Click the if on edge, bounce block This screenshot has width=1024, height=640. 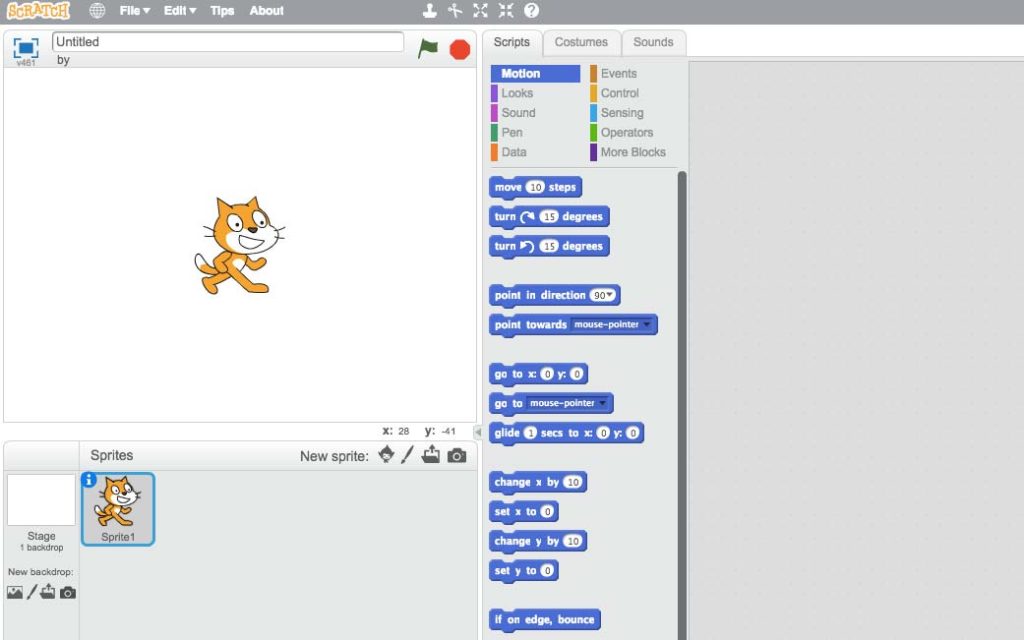(545, 620)
